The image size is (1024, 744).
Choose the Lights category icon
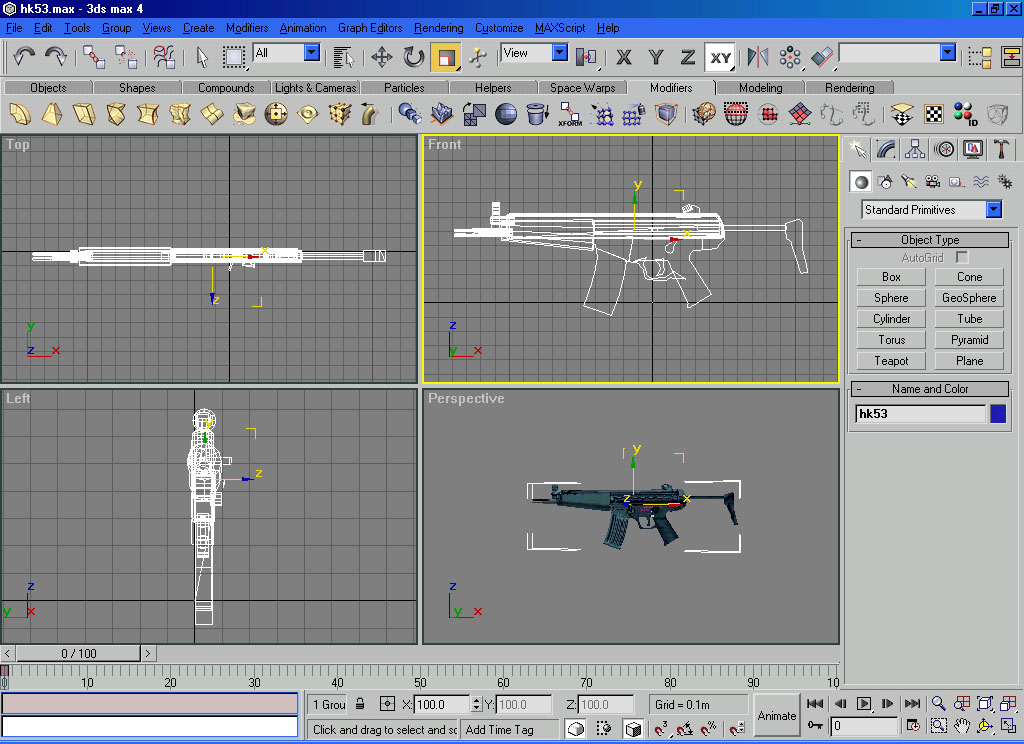click(x=908, y=182)
